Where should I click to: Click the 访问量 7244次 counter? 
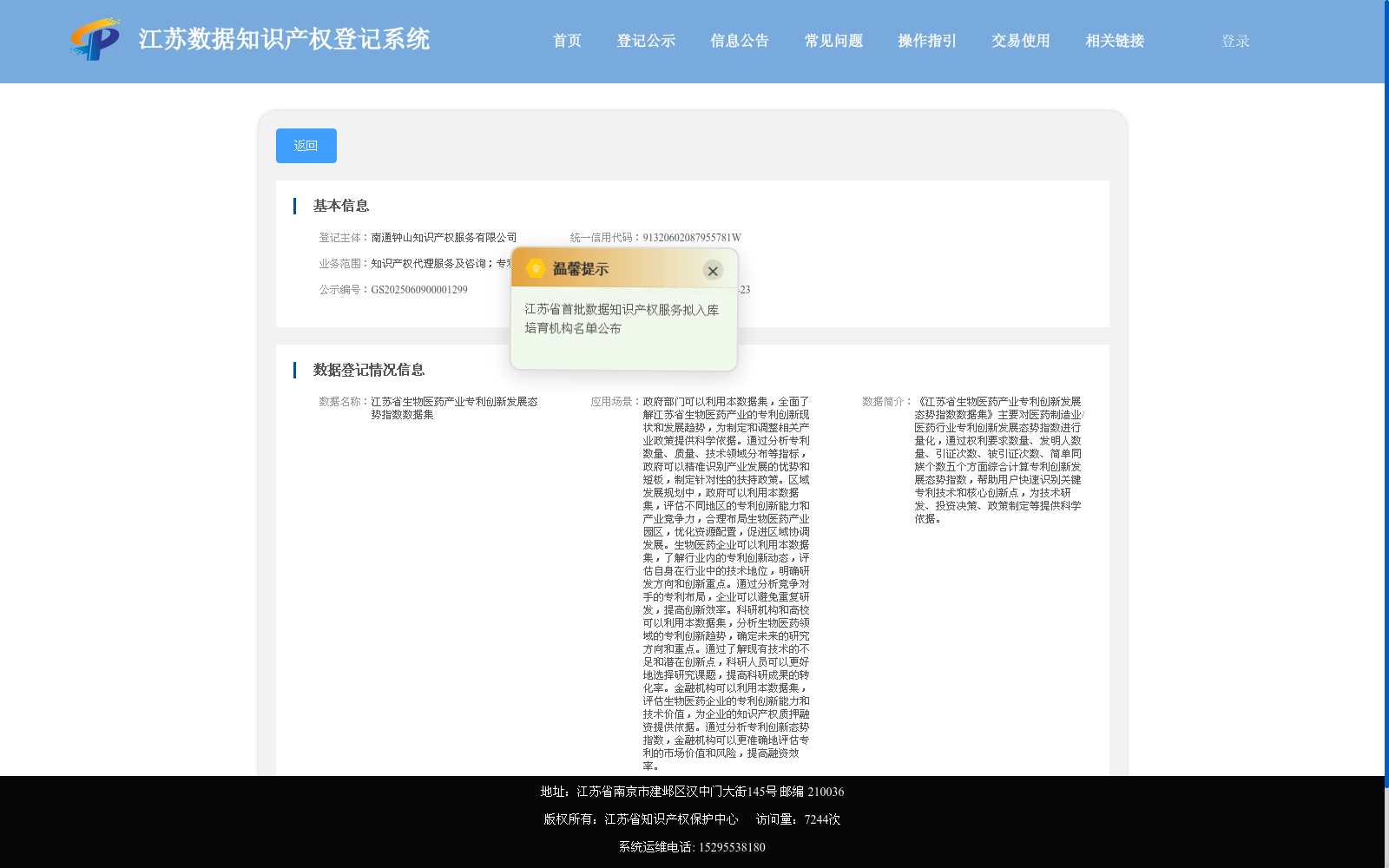tap(798, 819)
